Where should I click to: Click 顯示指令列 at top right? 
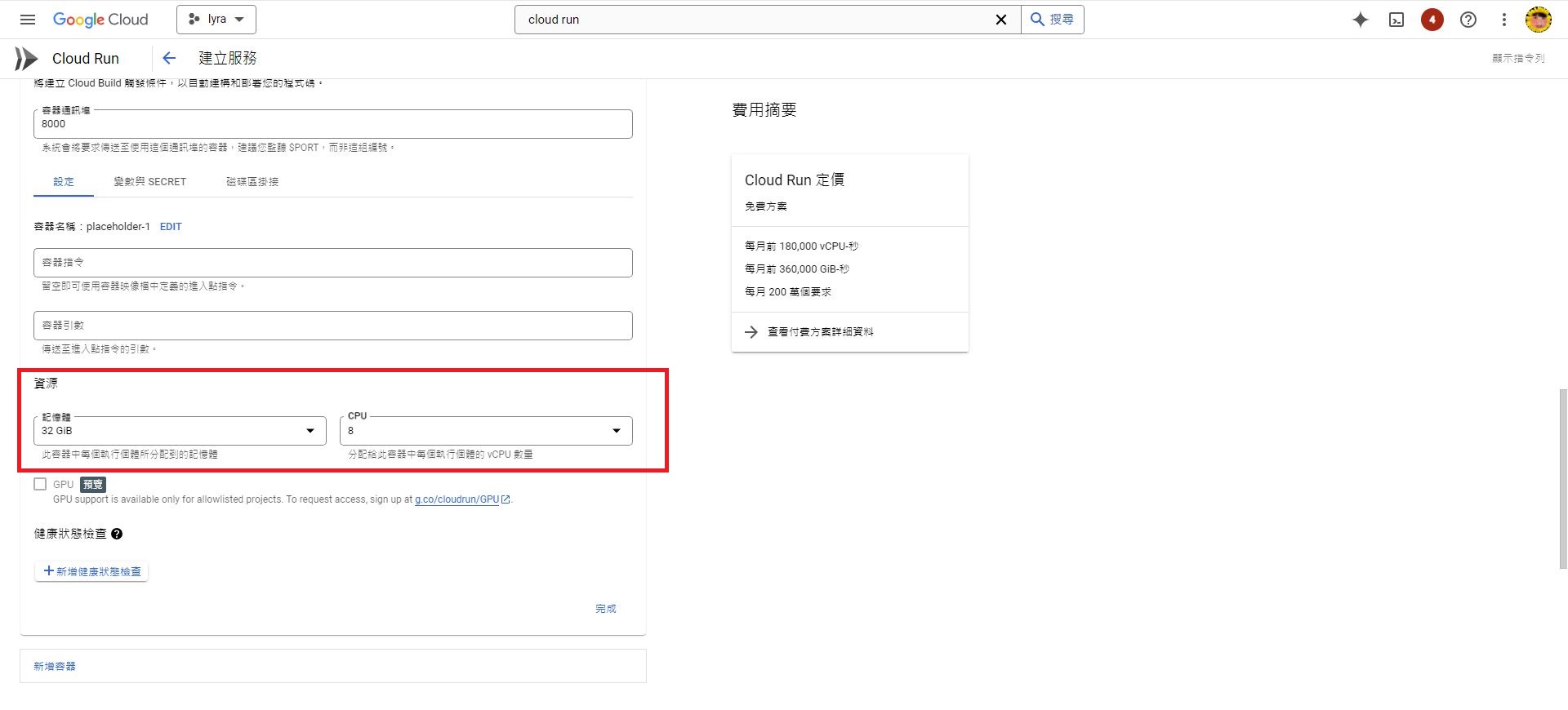click(x=1518, y=58)
